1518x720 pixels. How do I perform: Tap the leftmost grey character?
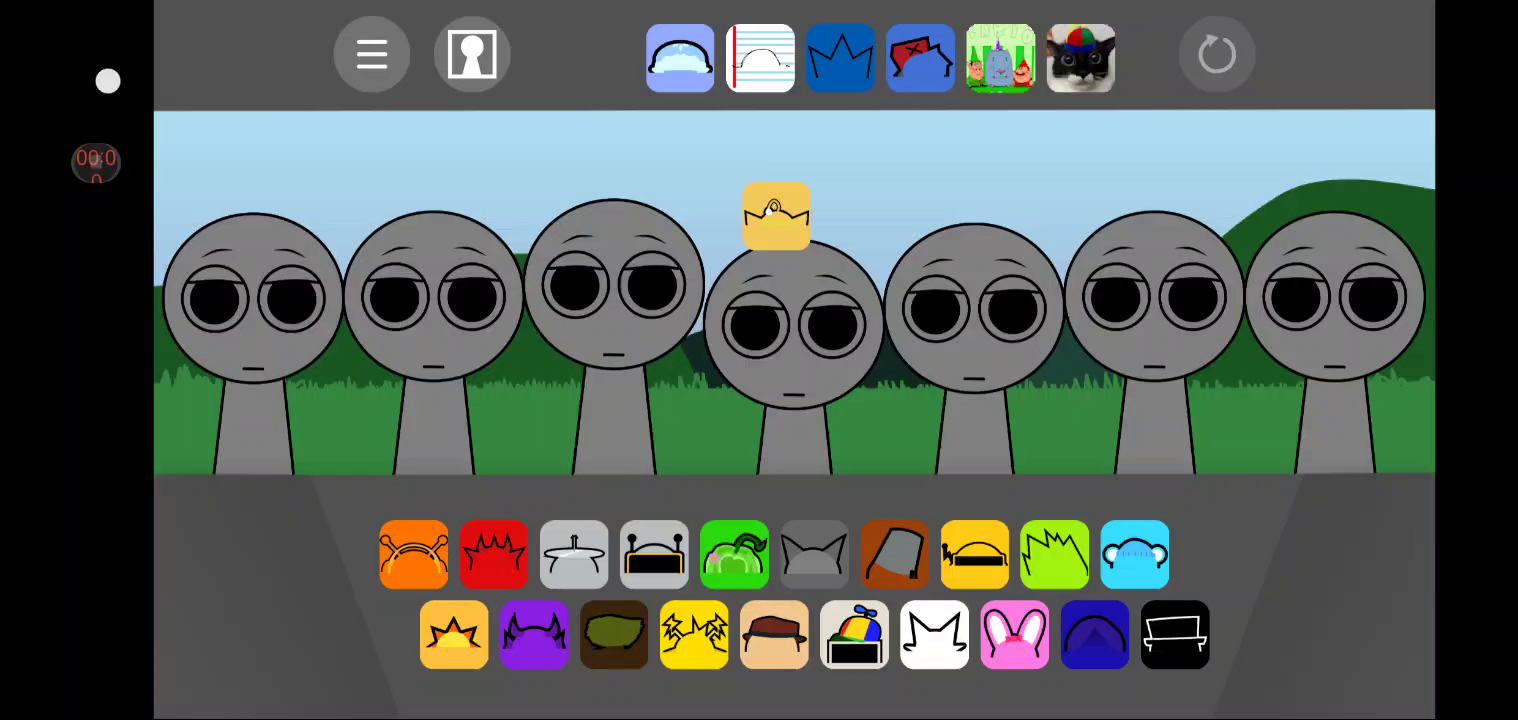pos(253,343)
